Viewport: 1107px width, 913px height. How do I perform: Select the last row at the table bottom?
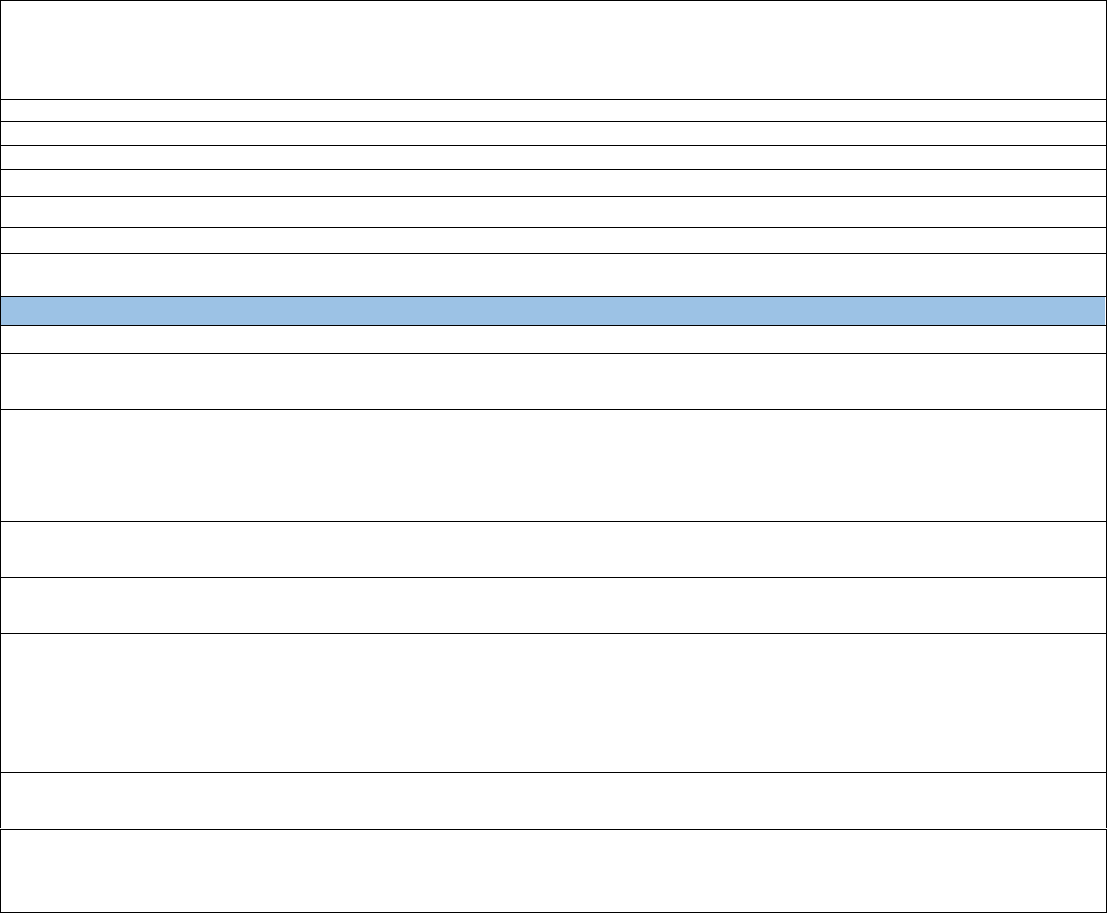pos(553,871)
